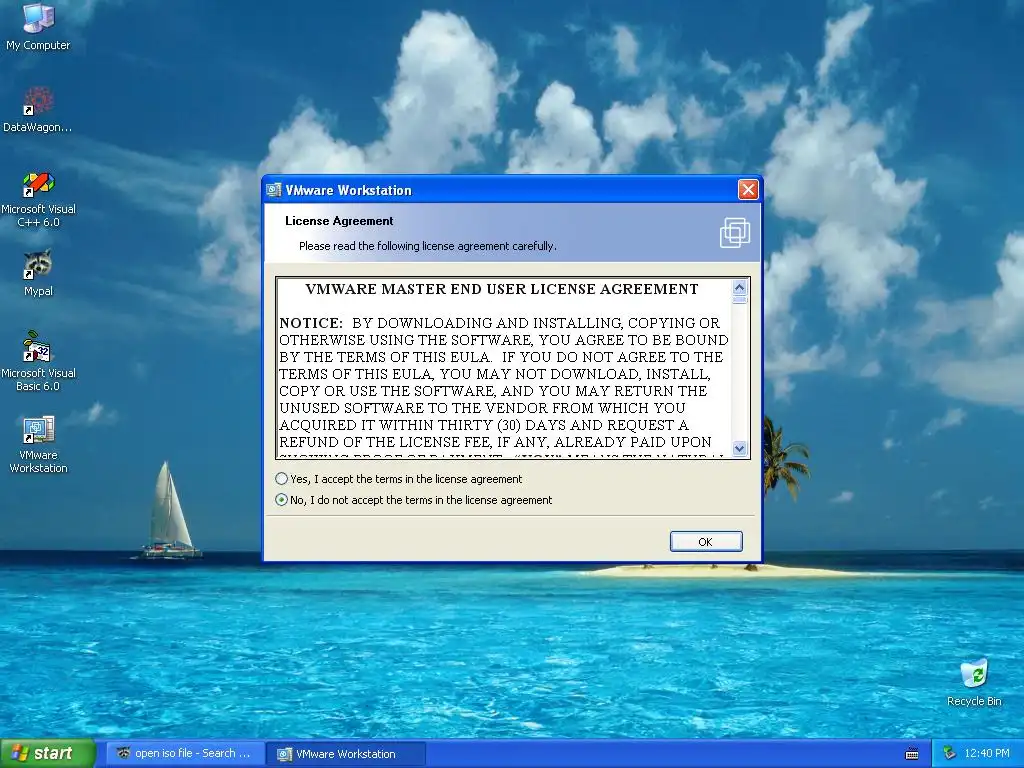1024x768 pixels.
Task: Click the license text scrollbar thumb
Action: pos(739,300)
